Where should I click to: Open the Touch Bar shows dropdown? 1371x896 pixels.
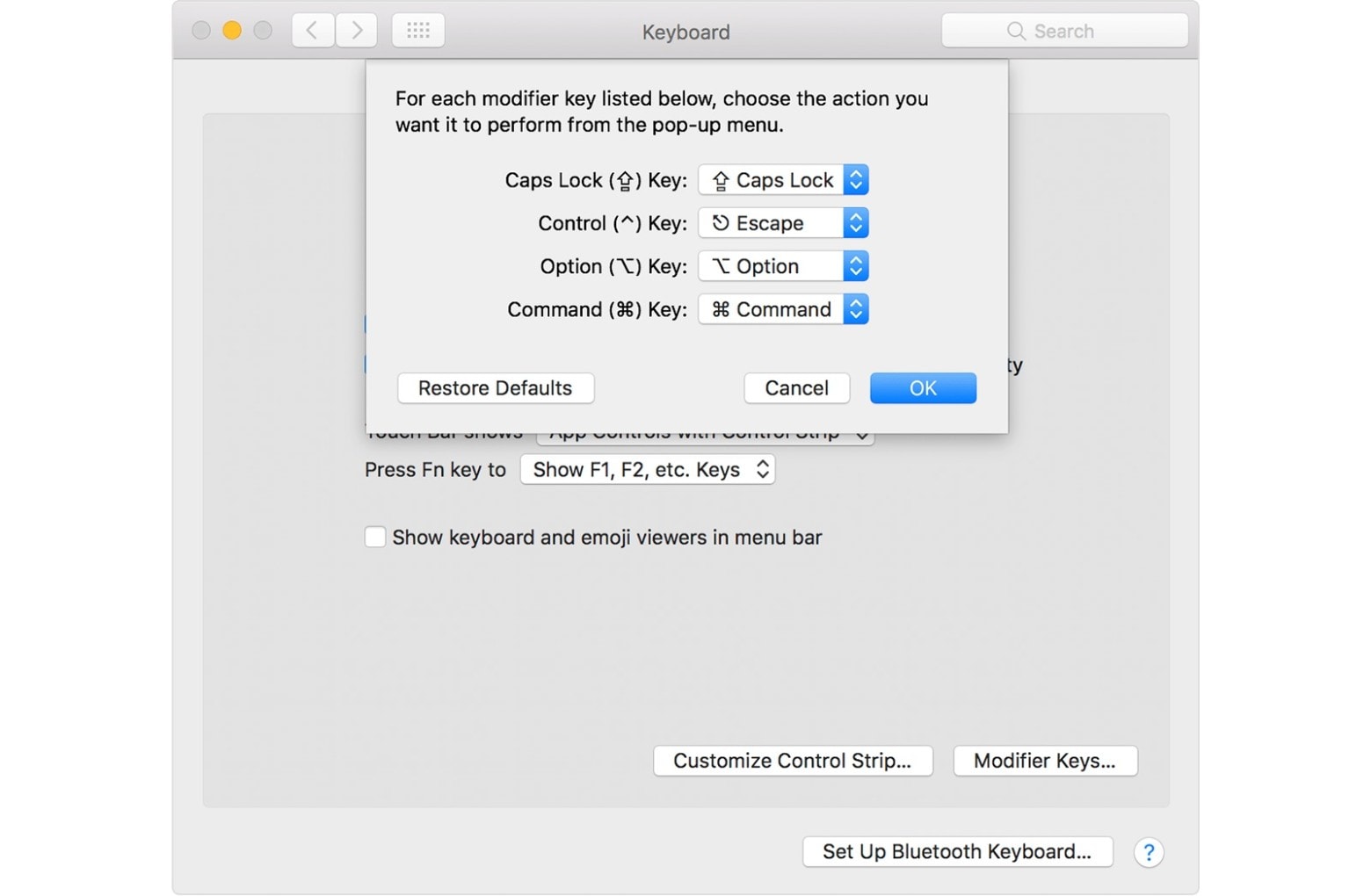(705, 431)
